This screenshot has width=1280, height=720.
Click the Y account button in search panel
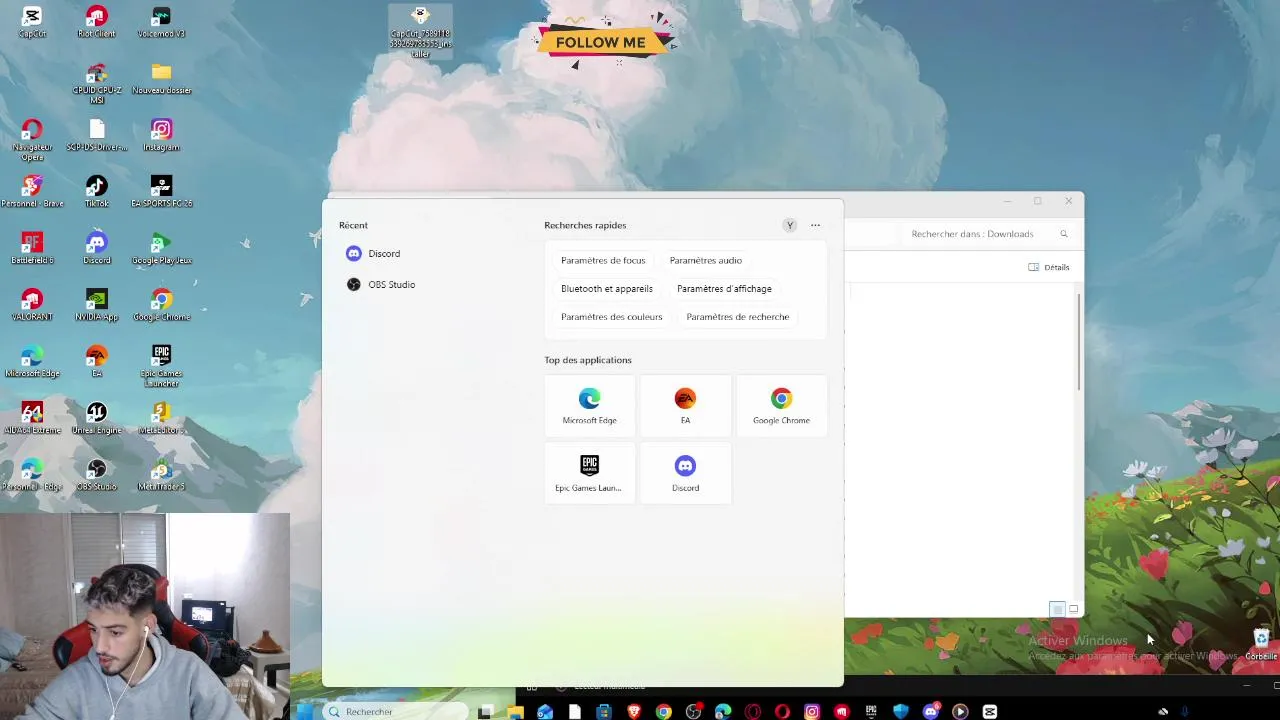coord(790,225)
